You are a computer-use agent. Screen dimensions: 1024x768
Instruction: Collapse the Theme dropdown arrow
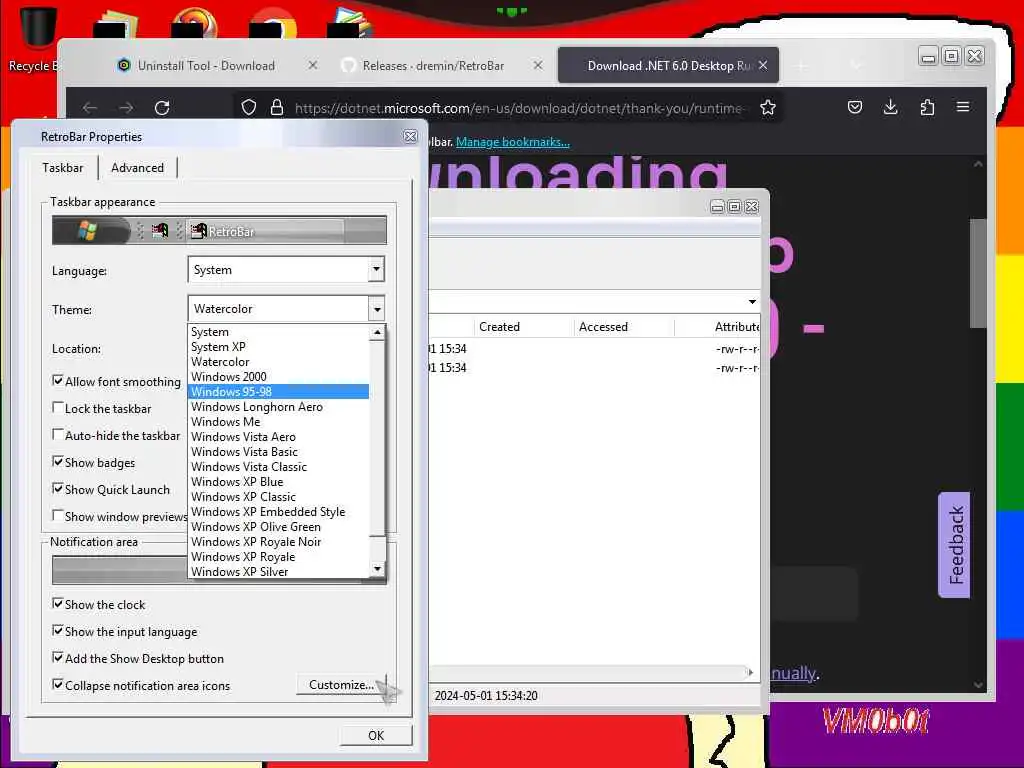(x=376, y=309)
